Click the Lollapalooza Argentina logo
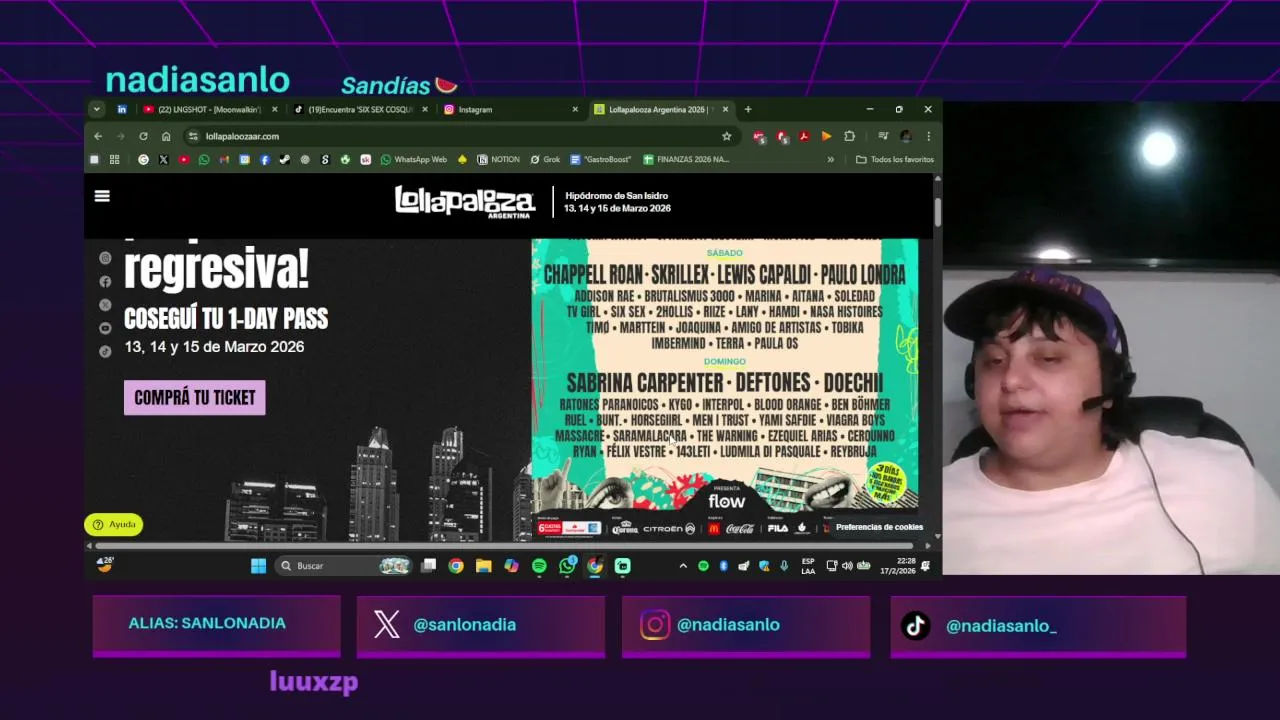 [x=463, y=201]
